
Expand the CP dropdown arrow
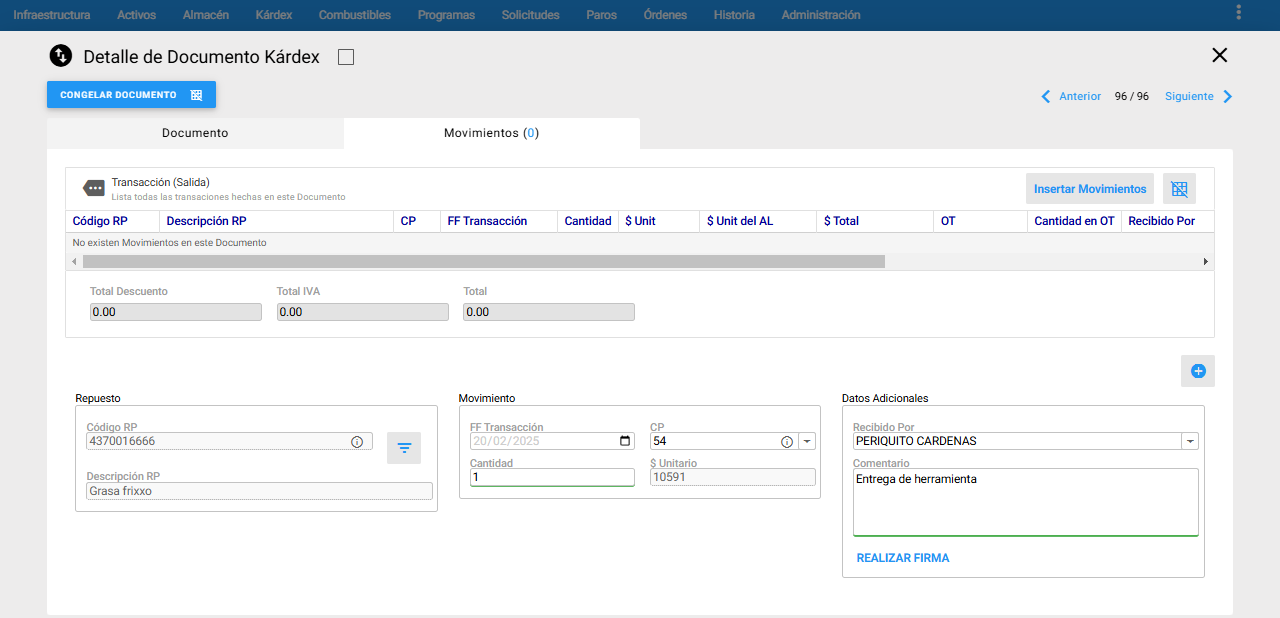(x=807, y=441)
